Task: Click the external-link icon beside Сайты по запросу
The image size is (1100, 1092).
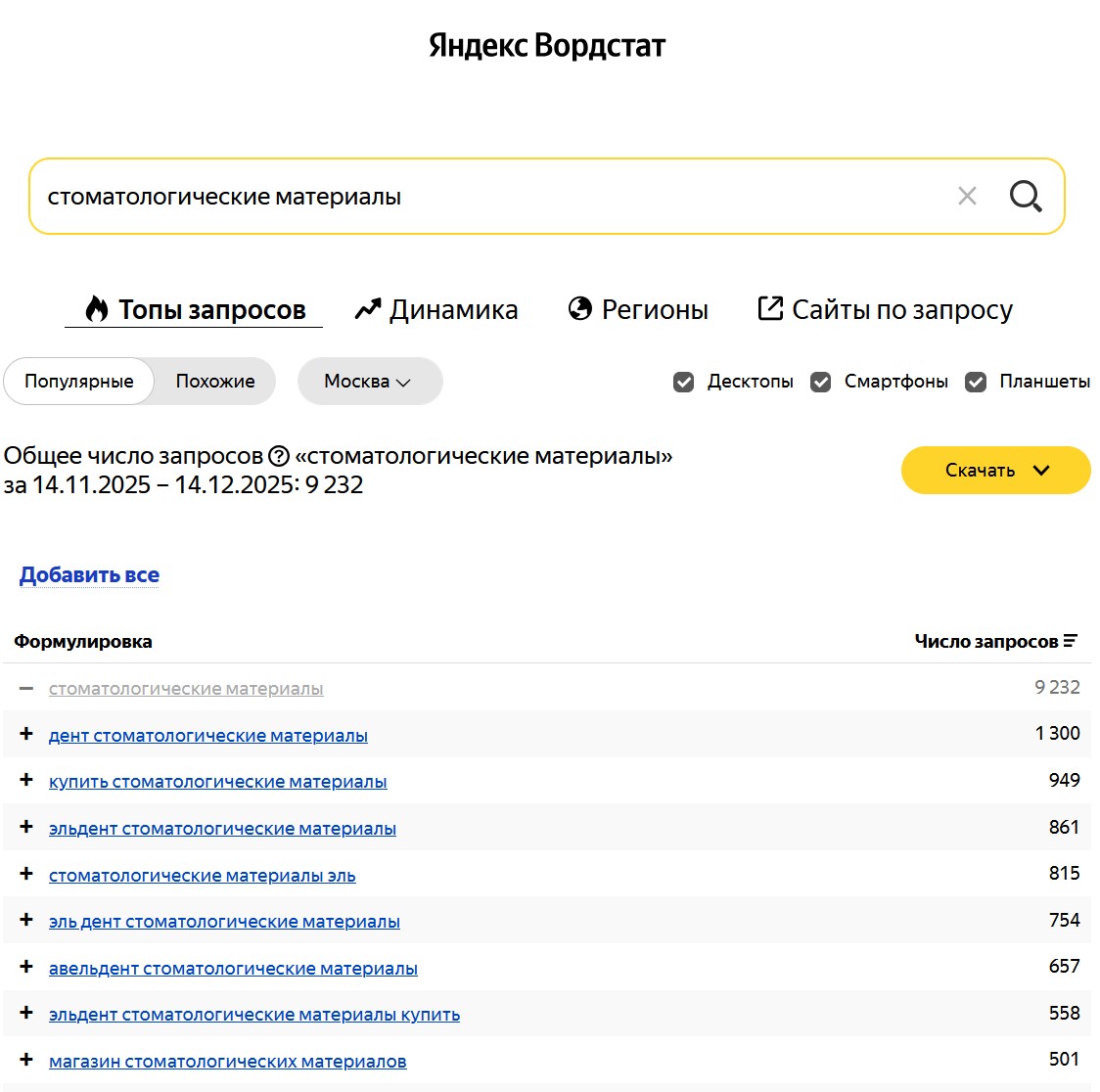Action: (x=769, y=309)
